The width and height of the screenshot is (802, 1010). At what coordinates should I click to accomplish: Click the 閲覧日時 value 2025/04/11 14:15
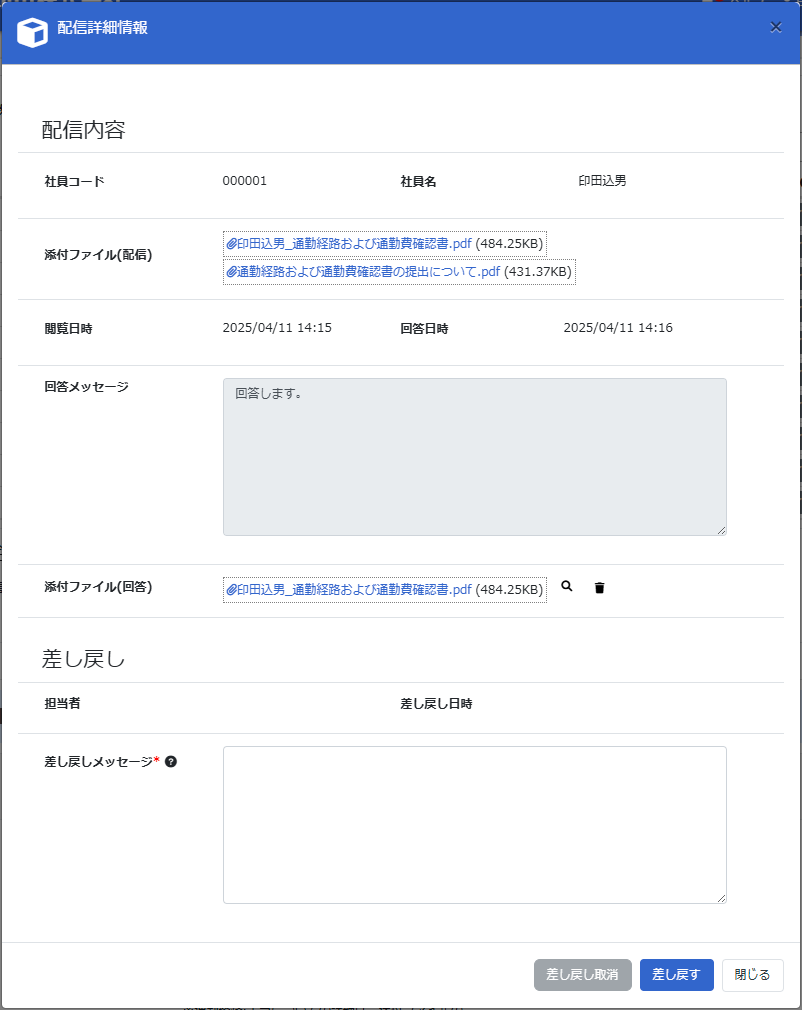277,328
